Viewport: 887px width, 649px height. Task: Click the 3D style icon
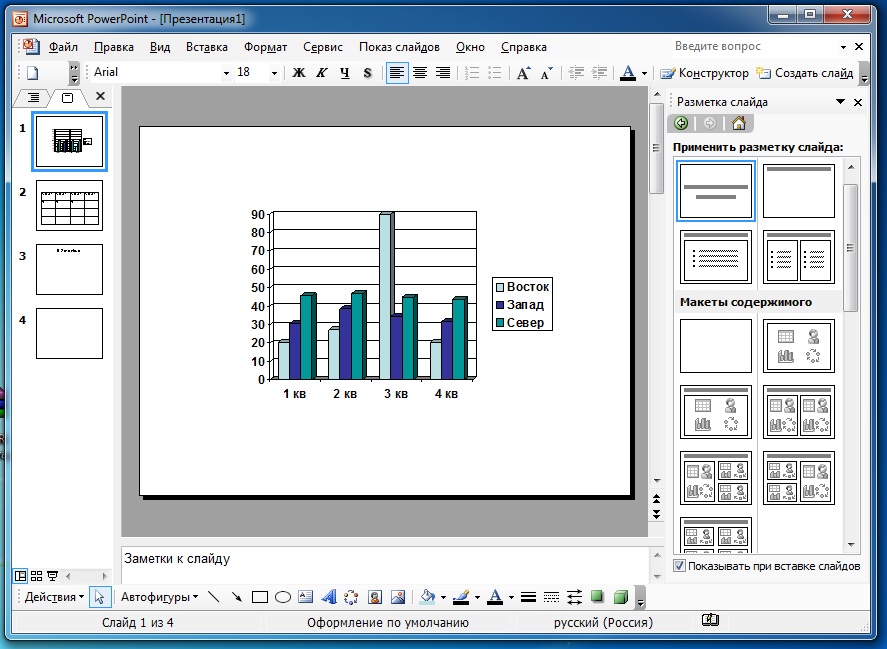pyautogui.click(x=620, y=597)
